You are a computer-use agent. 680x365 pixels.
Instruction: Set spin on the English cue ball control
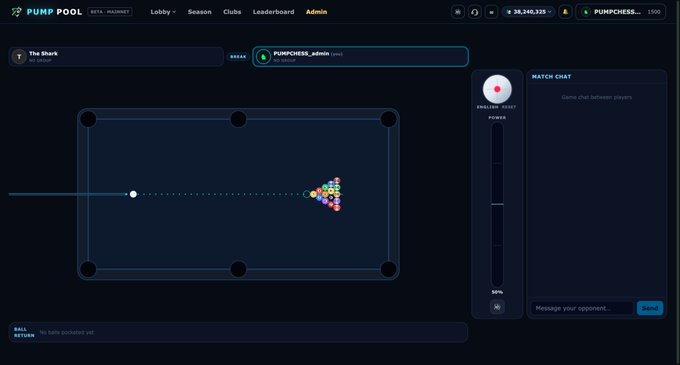(x=497, y=89)
